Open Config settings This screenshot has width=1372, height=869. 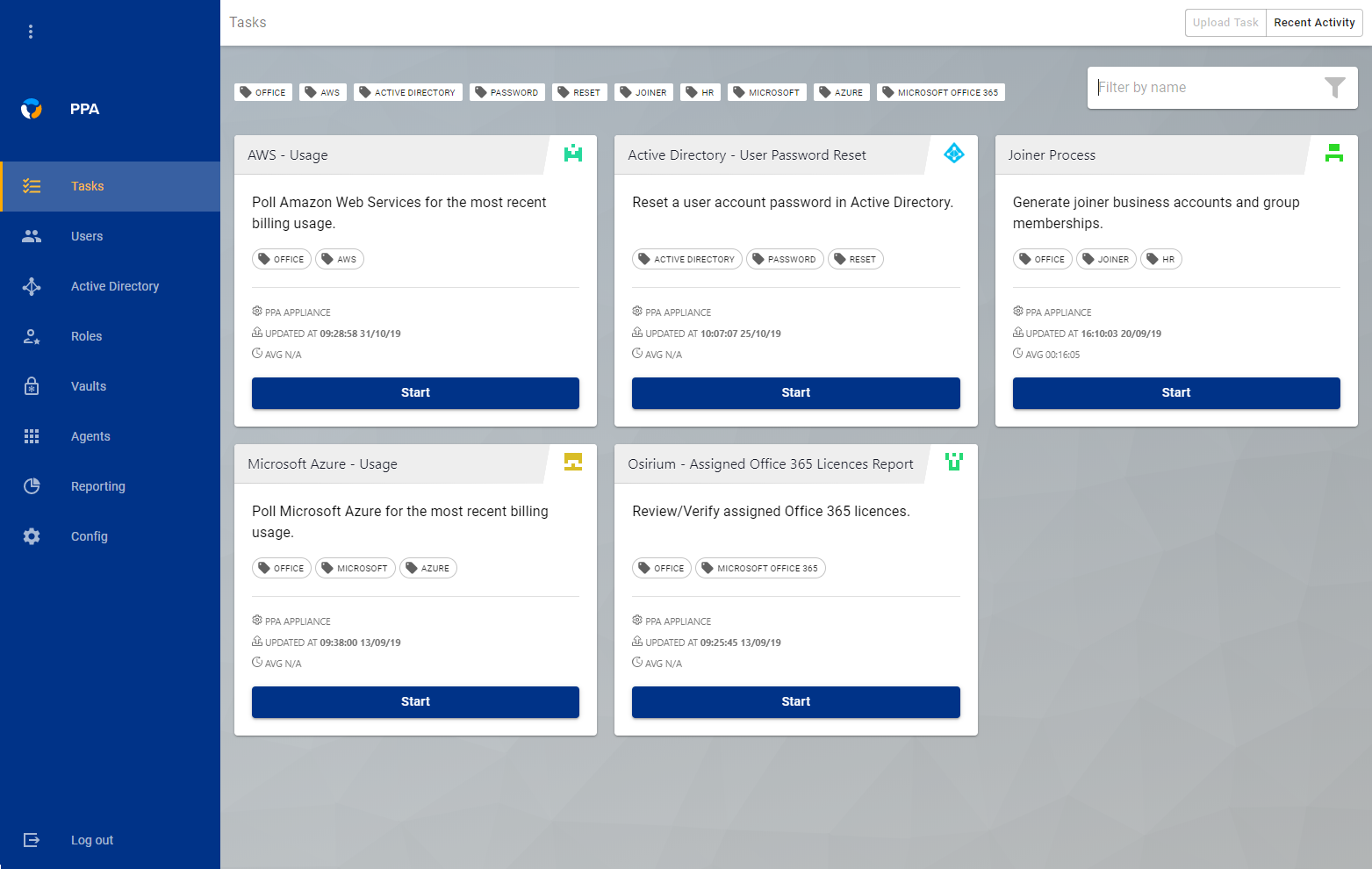(x=110, y=536)
